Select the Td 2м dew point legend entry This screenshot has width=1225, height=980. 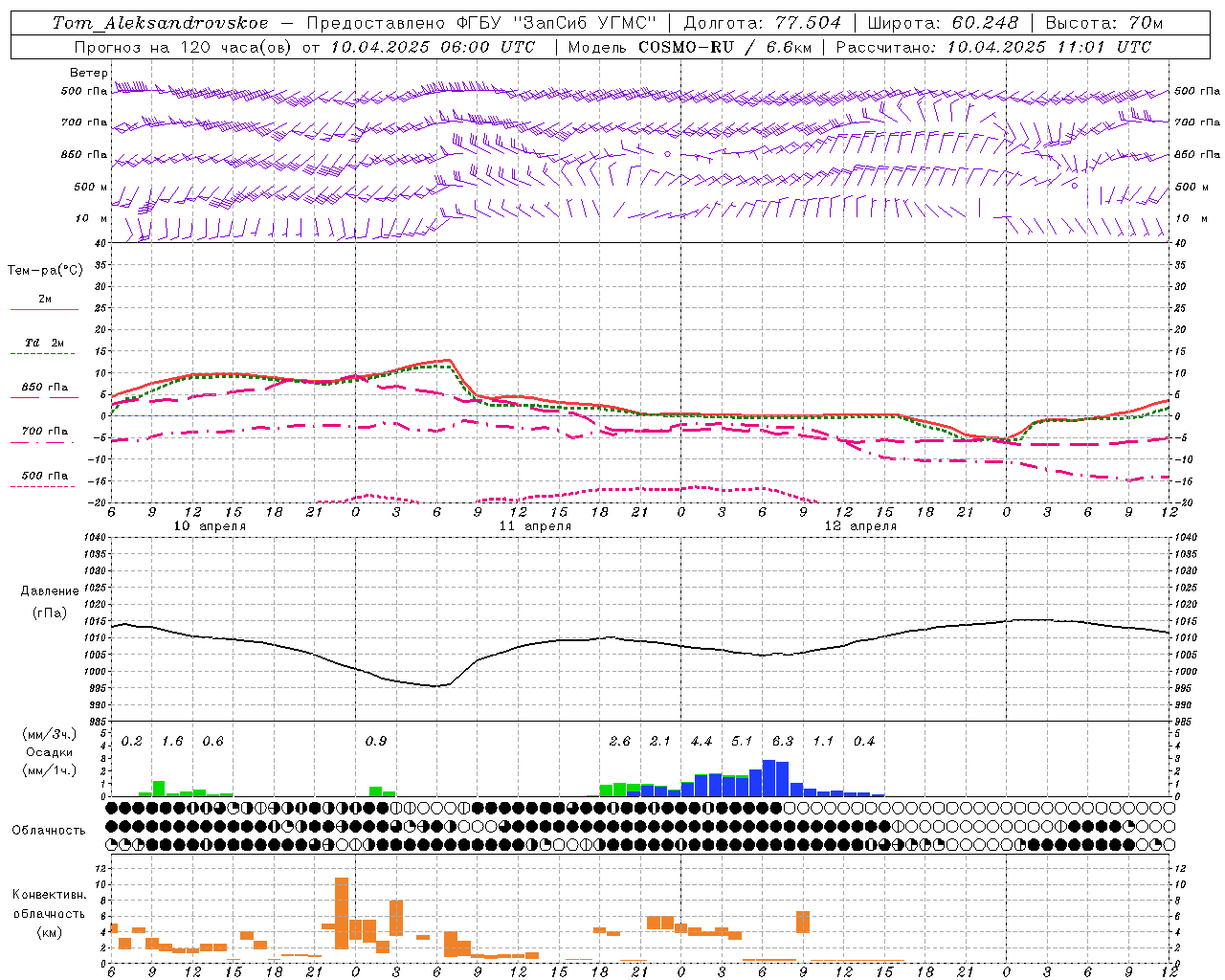pos(45,343)
